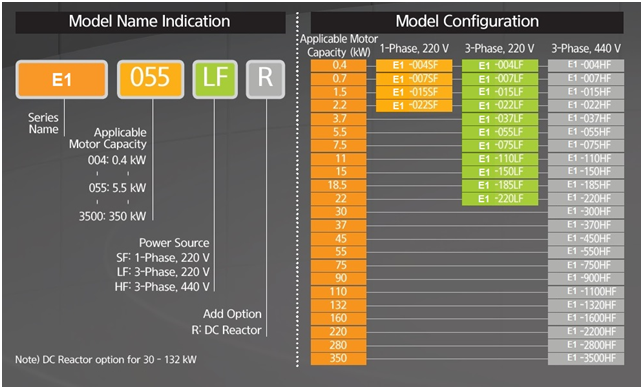Open the Model Name Indication header
The height and width of the screenshot is (389, 643).
[150, 22]
